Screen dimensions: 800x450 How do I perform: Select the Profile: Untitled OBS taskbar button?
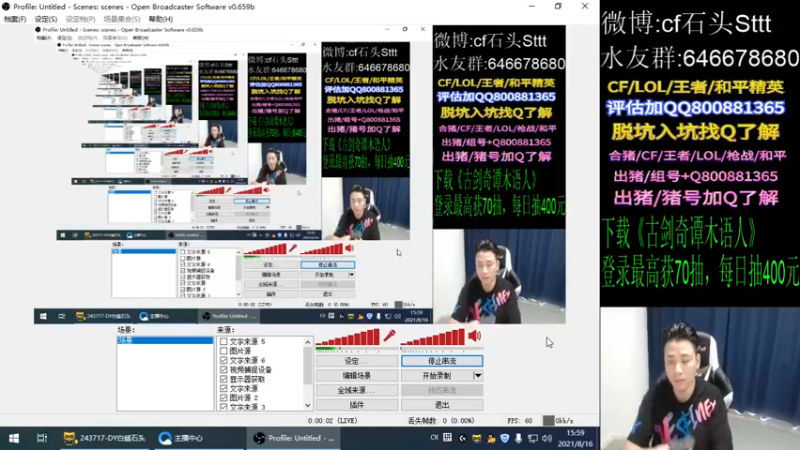(x=294, y=438)
